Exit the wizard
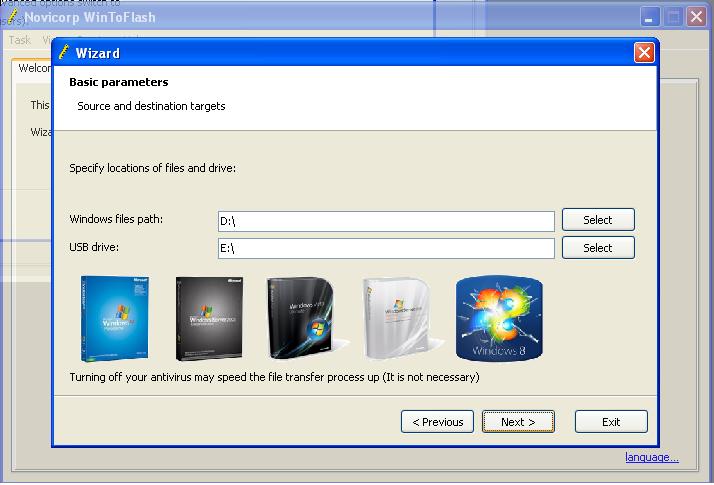The height and width of the screenshot is (485, 714). (x=611, y=422)
